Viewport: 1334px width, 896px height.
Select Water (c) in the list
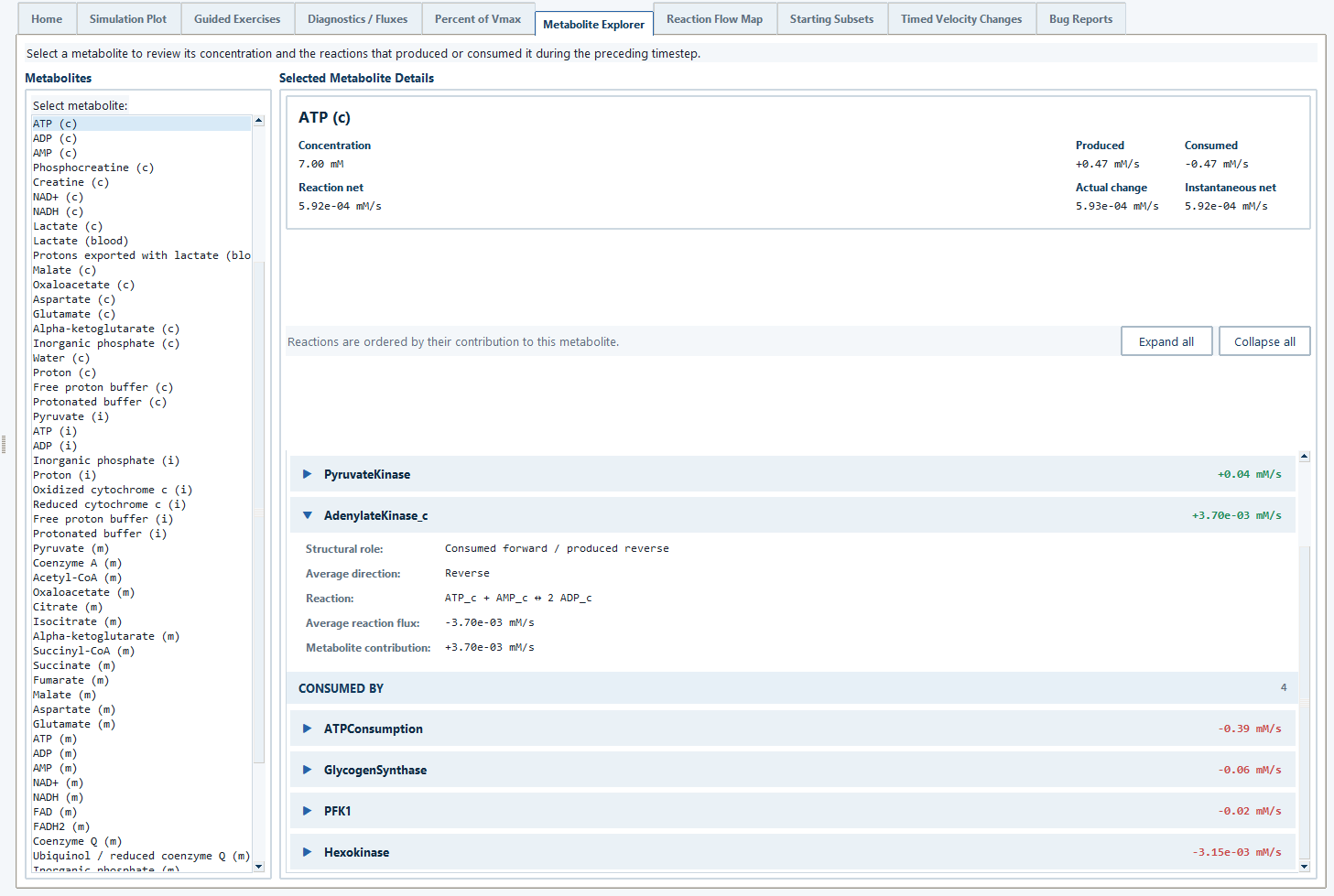(x=141, y=358)
